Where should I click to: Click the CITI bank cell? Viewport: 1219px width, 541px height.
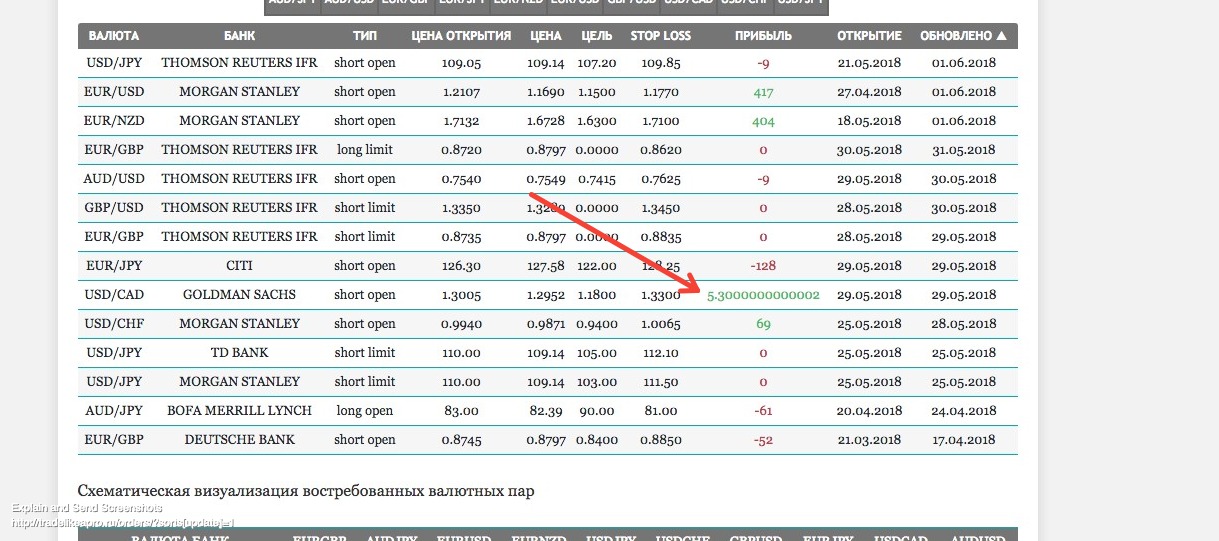click(240, 266)
